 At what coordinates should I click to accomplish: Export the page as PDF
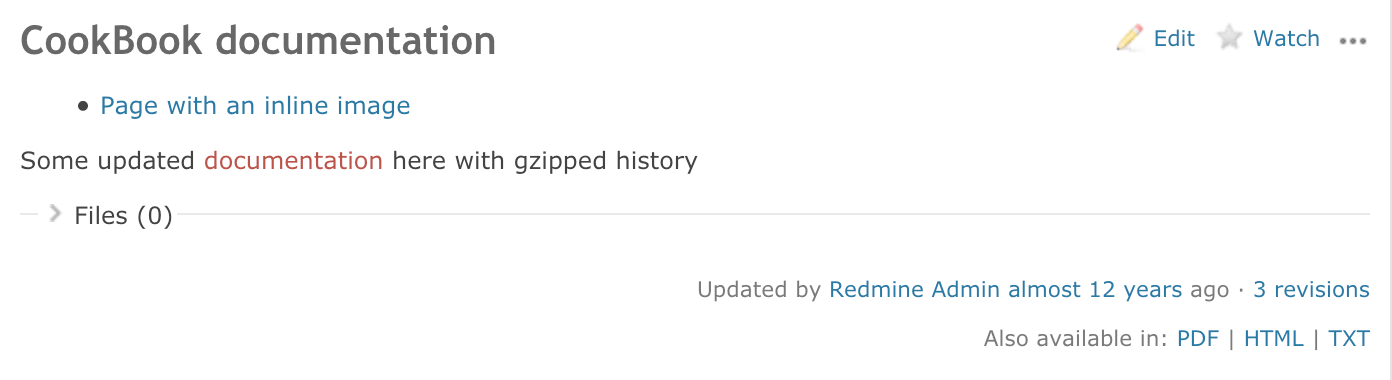[x=1198, y=339]
